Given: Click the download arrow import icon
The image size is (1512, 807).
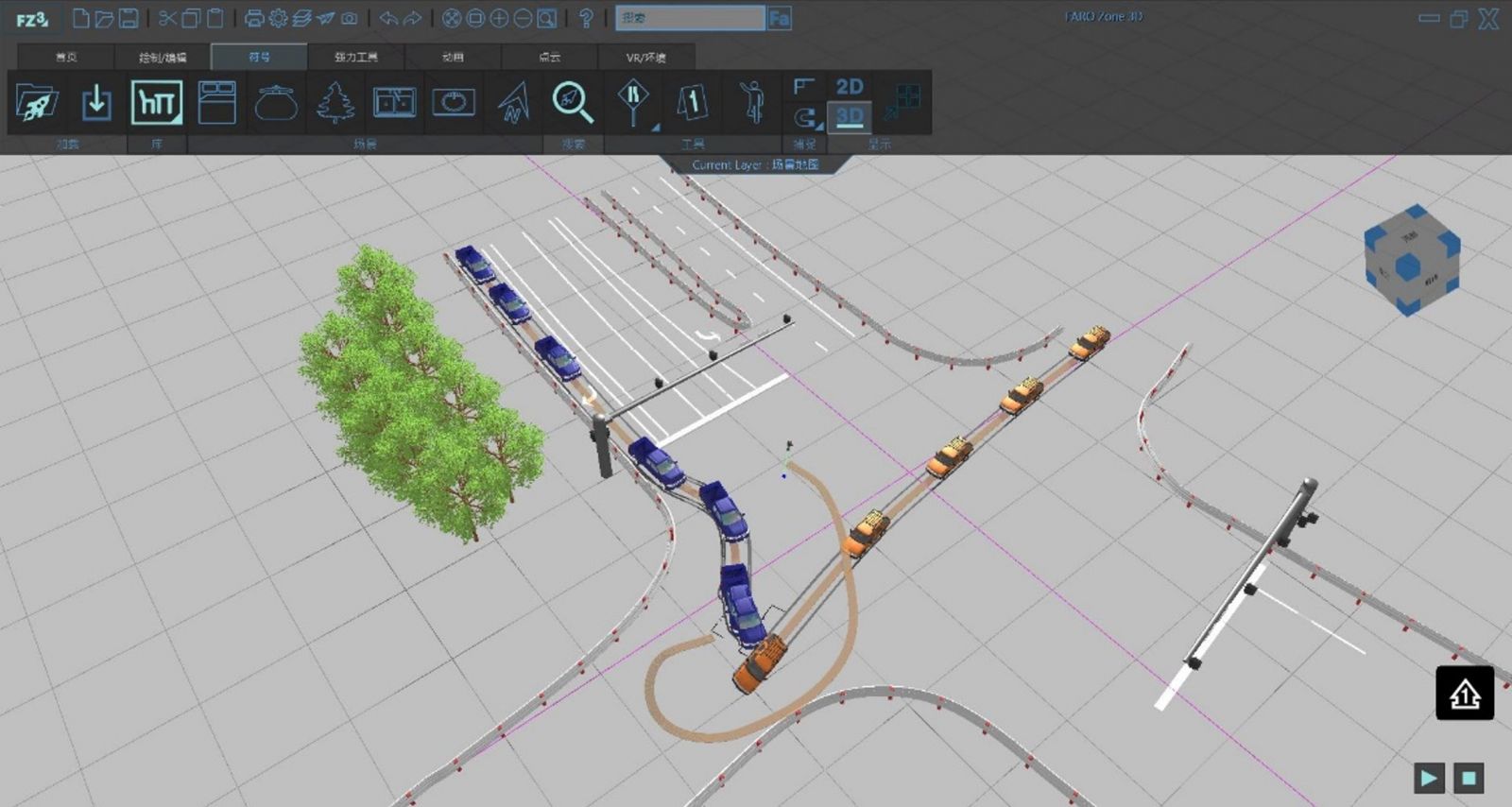Looking at the screenshot, I should tap(96, 102).
